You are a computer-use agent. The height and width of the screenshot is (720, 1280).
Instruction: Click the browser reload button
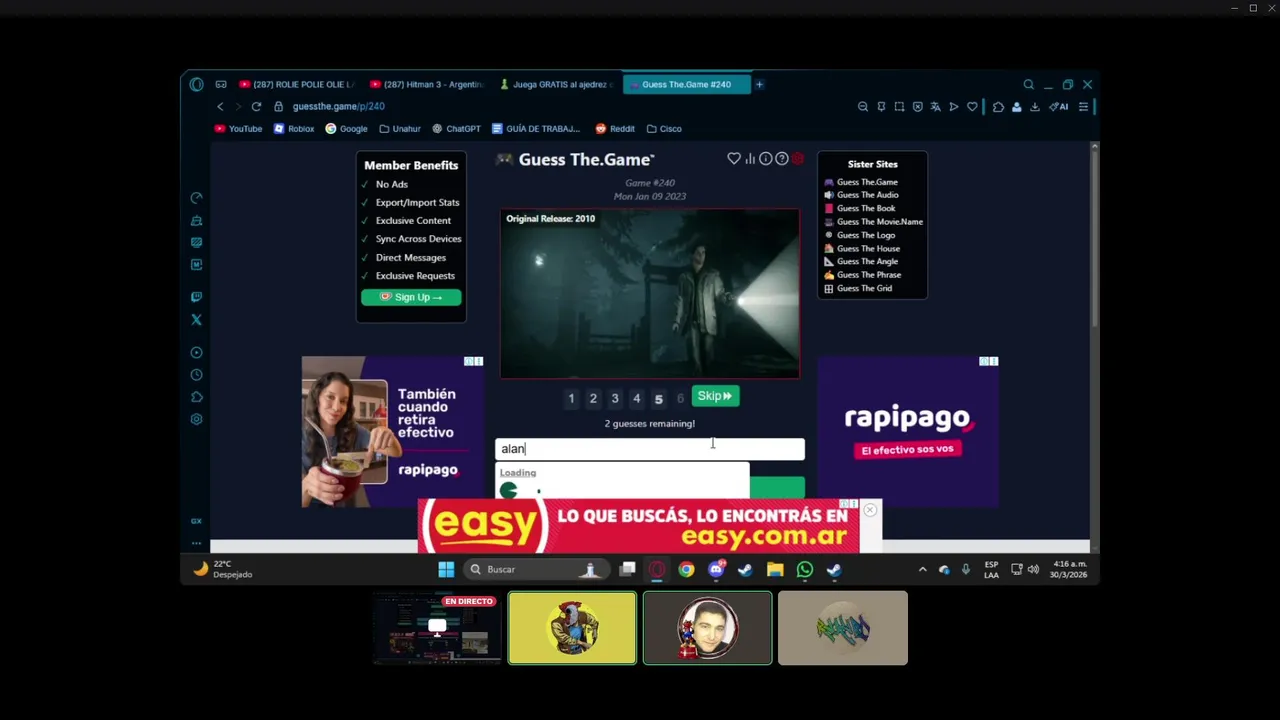tap(256, 107)
